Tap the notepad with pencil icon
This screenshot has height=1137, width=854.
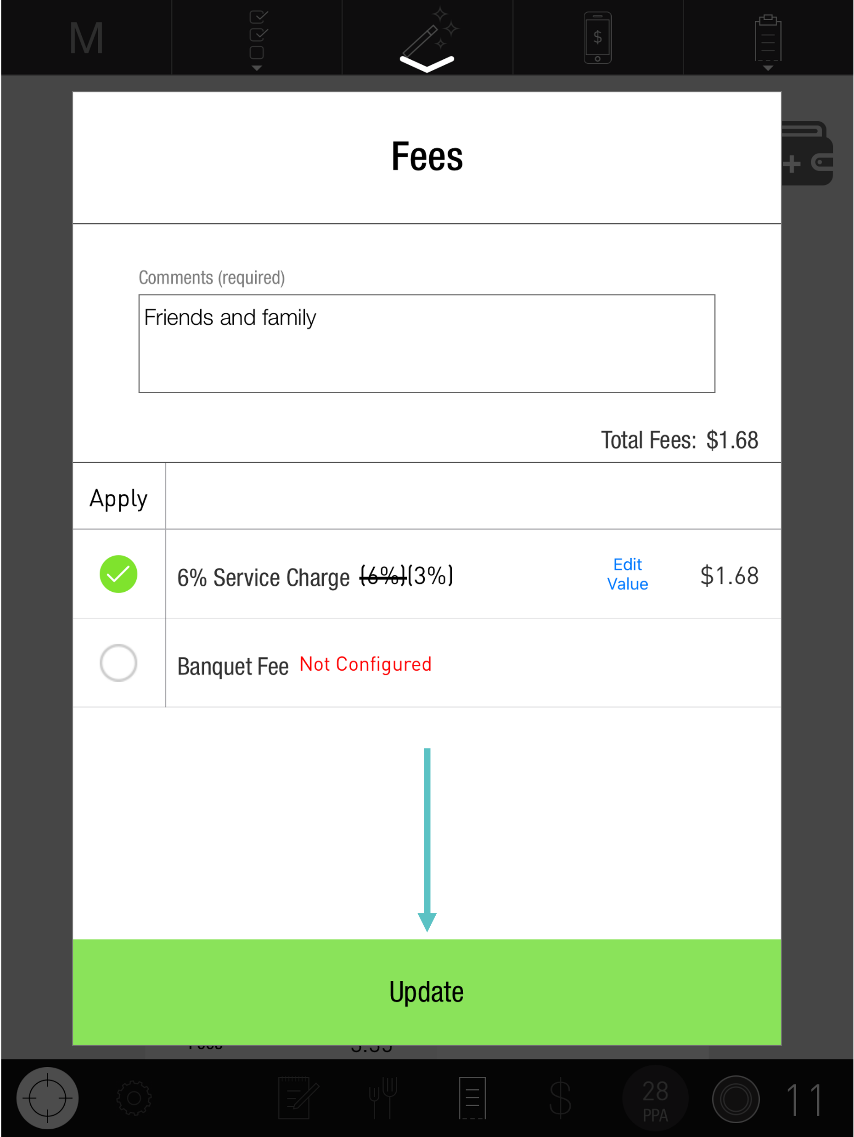tap(297, 1098)
